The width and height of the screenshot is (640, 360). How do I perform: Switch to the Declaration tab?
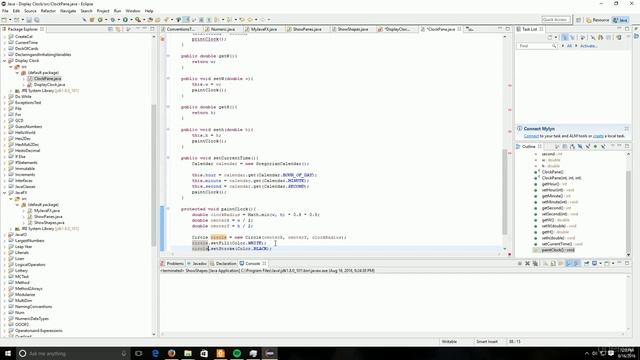tap(223, 263)
